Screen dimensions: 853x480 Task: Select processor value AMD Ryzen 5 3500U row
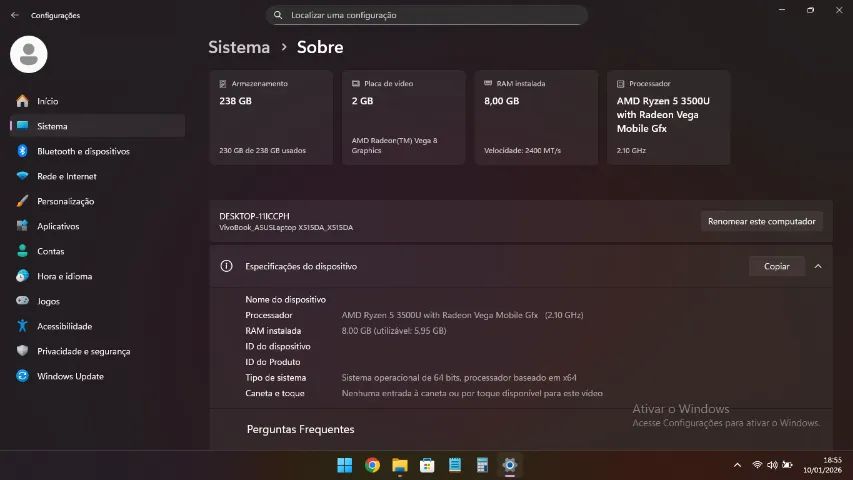(462, 315)
